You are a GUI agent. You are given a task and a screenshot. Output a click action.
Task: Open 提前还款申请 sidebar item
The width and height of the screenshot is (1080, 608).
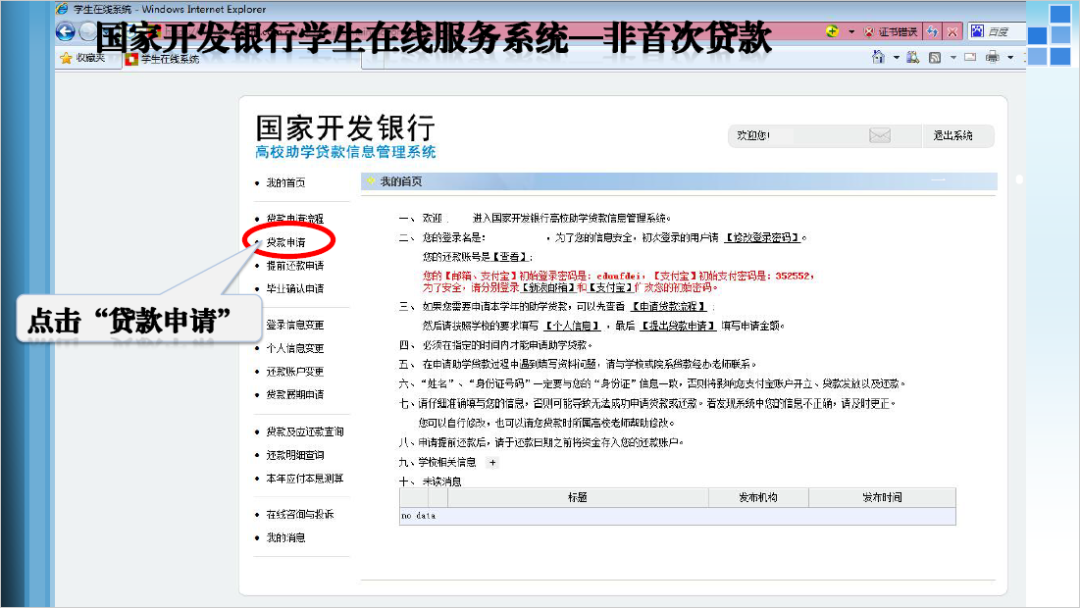point(295,266)
